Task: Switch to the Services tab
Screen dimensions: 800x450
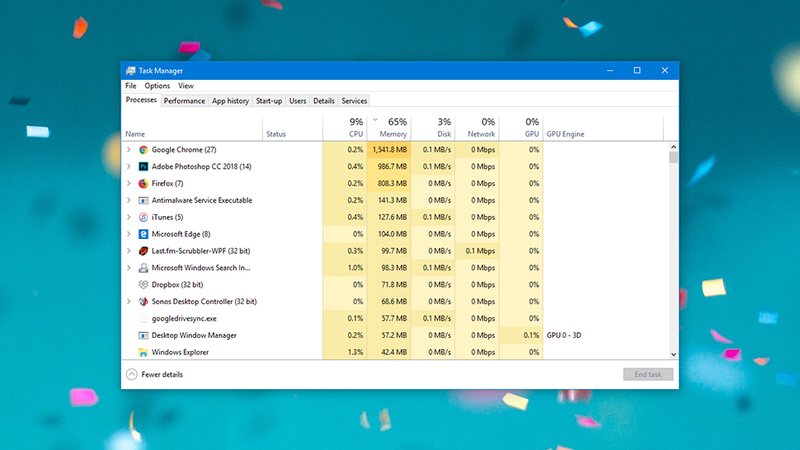Action: 354,101
